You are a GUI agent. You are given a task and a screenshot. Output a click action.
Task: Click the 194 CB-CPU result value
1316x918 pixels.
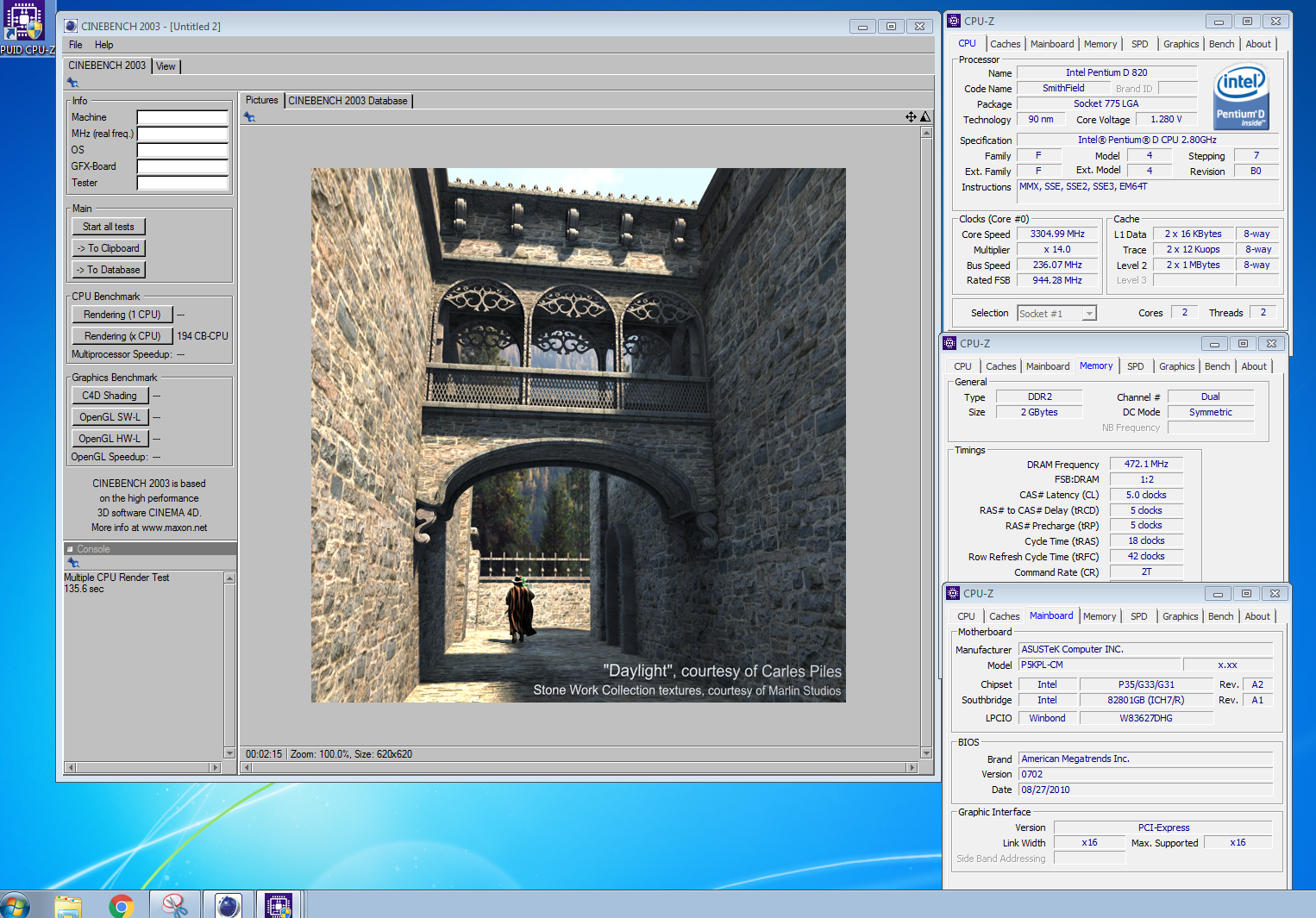[x=203, y=336]
